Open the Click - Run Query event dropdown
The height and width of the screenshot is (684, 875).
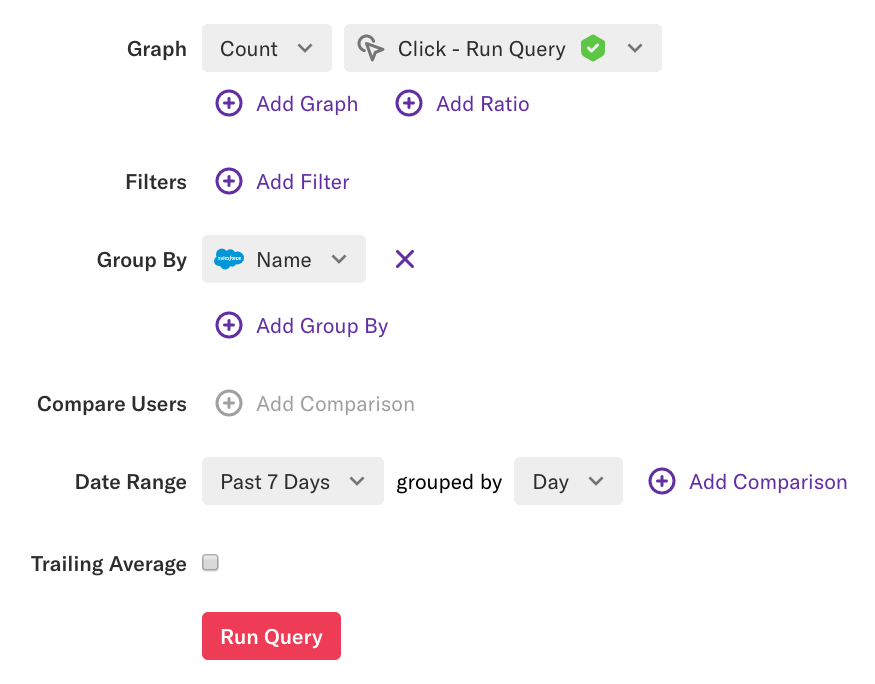click(x=503, y=48)
